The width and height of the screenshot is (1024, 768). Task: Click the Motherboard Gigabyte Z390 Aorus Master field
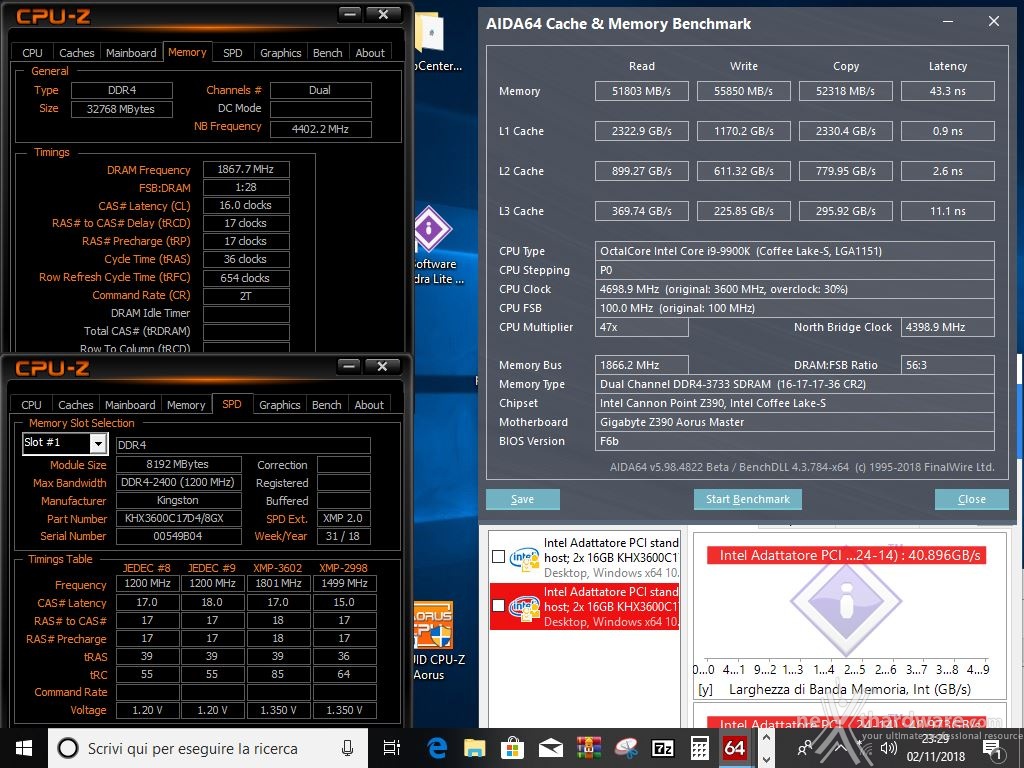(x=795, y=422)
